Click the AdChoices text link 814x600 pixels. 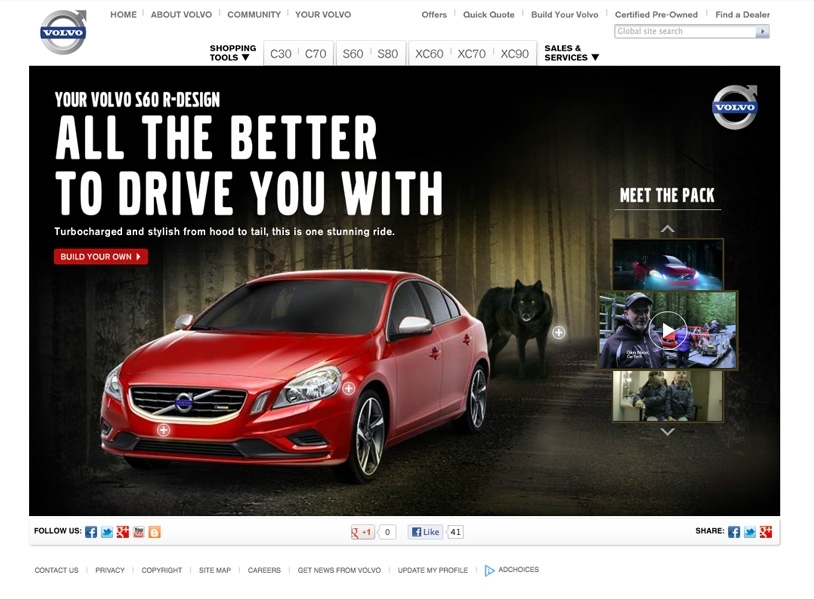[519, 569]
